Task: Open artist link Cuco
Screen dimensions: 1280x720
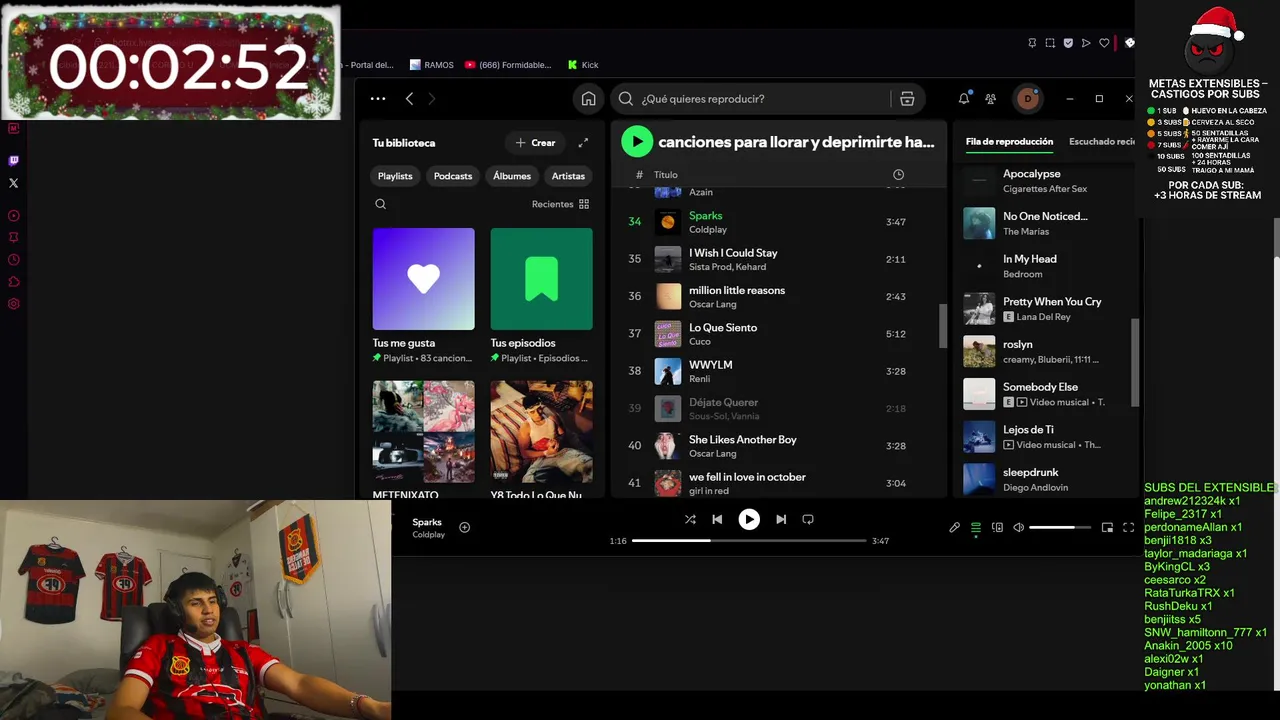Action: click(700, 342)
